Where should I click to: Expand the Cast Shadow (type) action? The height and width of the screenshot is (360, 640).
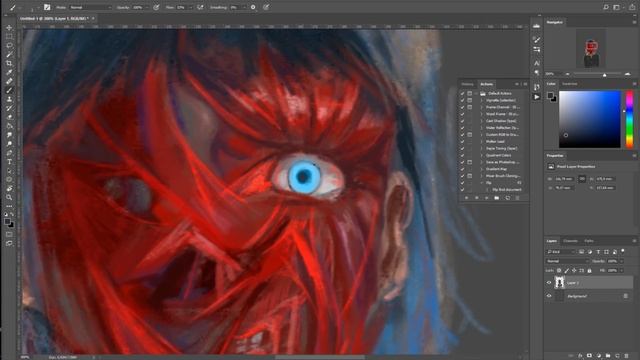coord(482,121)
